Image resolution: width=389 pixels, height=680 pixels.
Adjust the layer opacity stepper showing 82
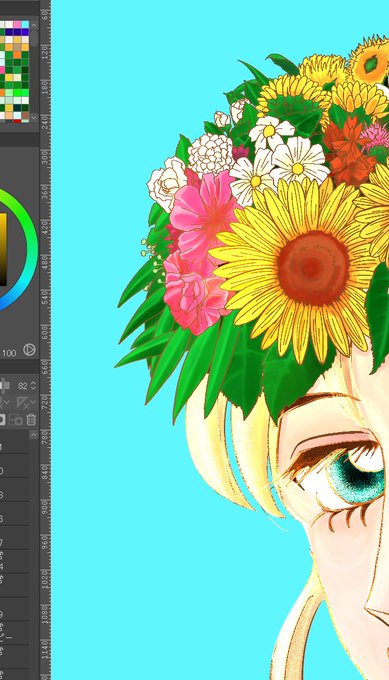[33, 386]
